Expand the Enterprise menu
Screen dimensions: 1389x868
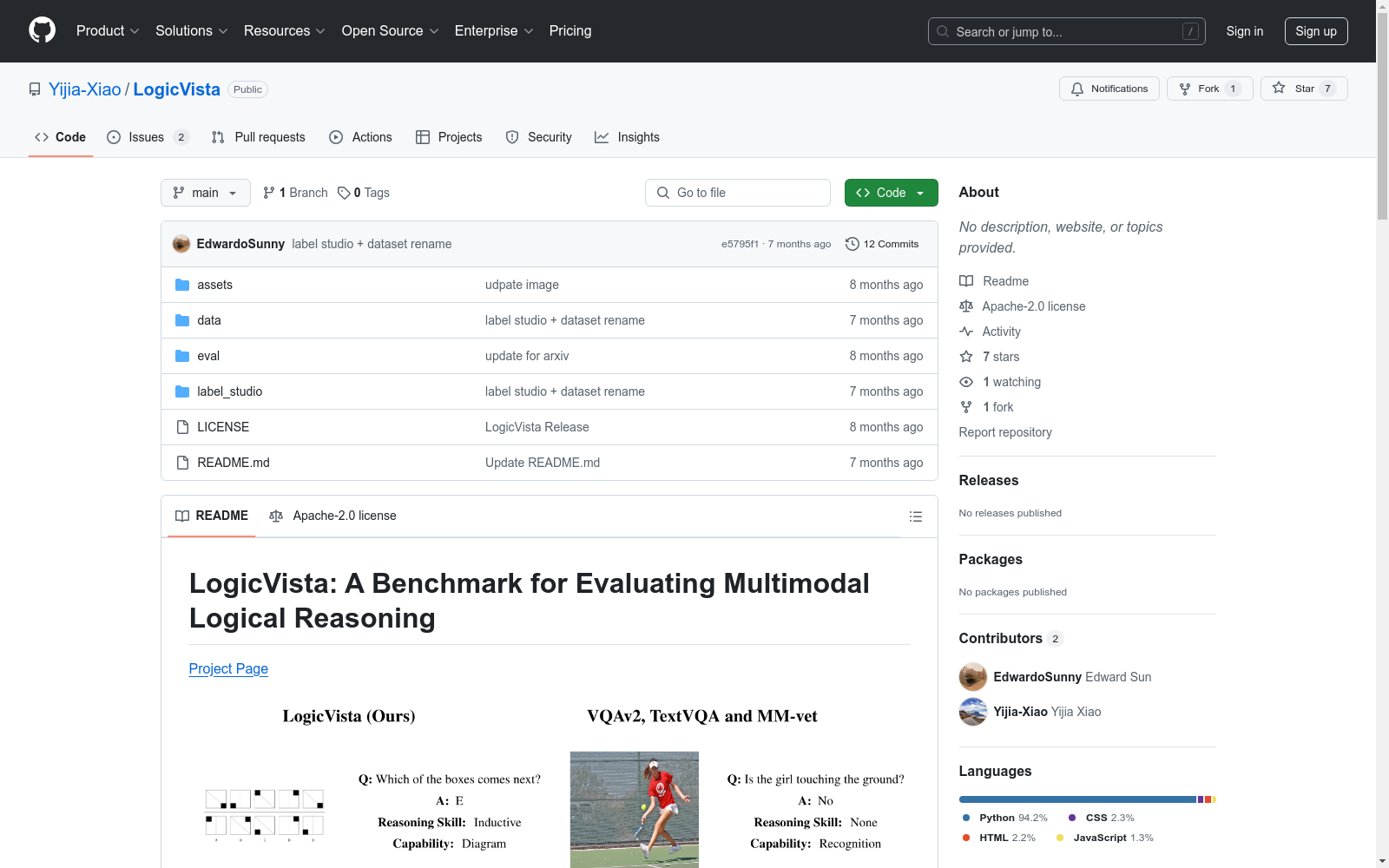494,31
